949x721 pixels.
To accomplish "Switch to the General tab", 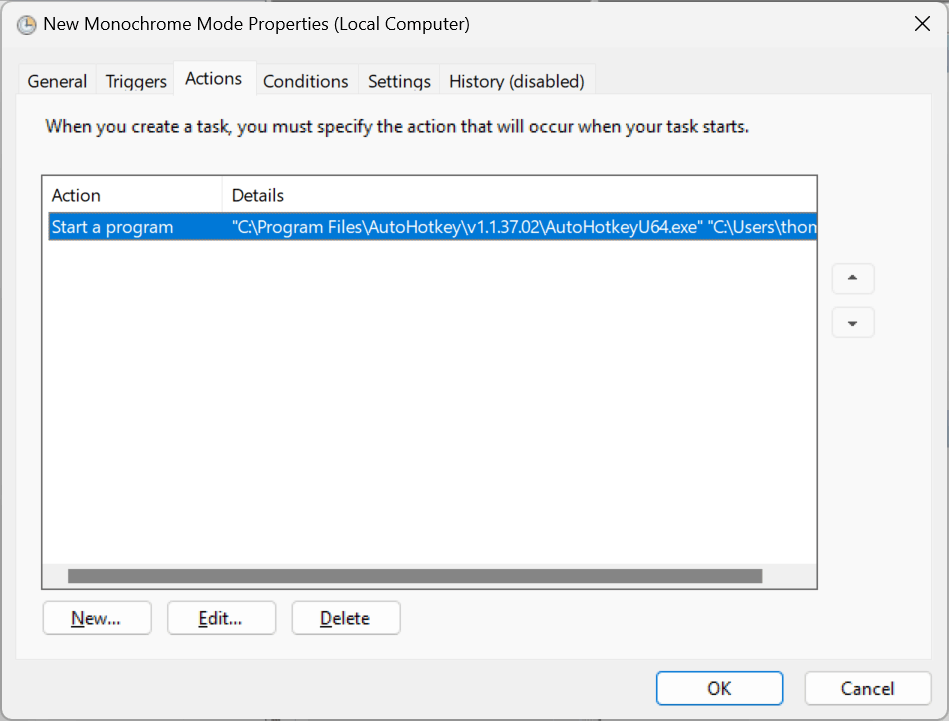I will (57, 81).
